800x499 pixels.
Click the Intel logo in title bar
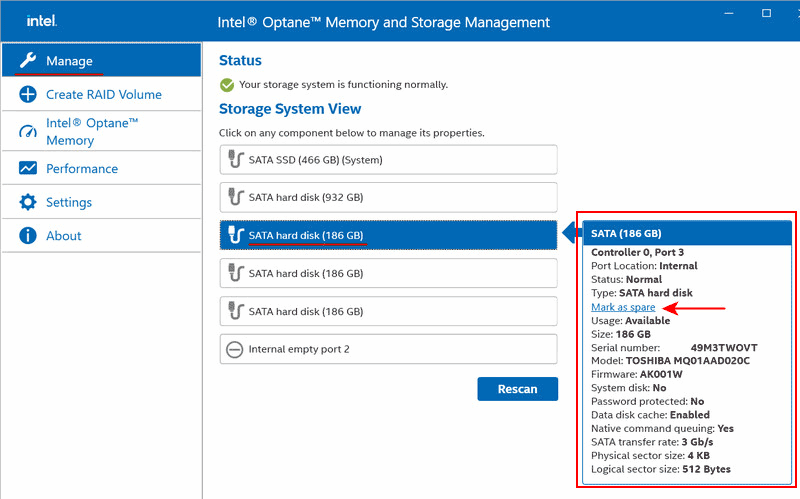tap(40, 21)
